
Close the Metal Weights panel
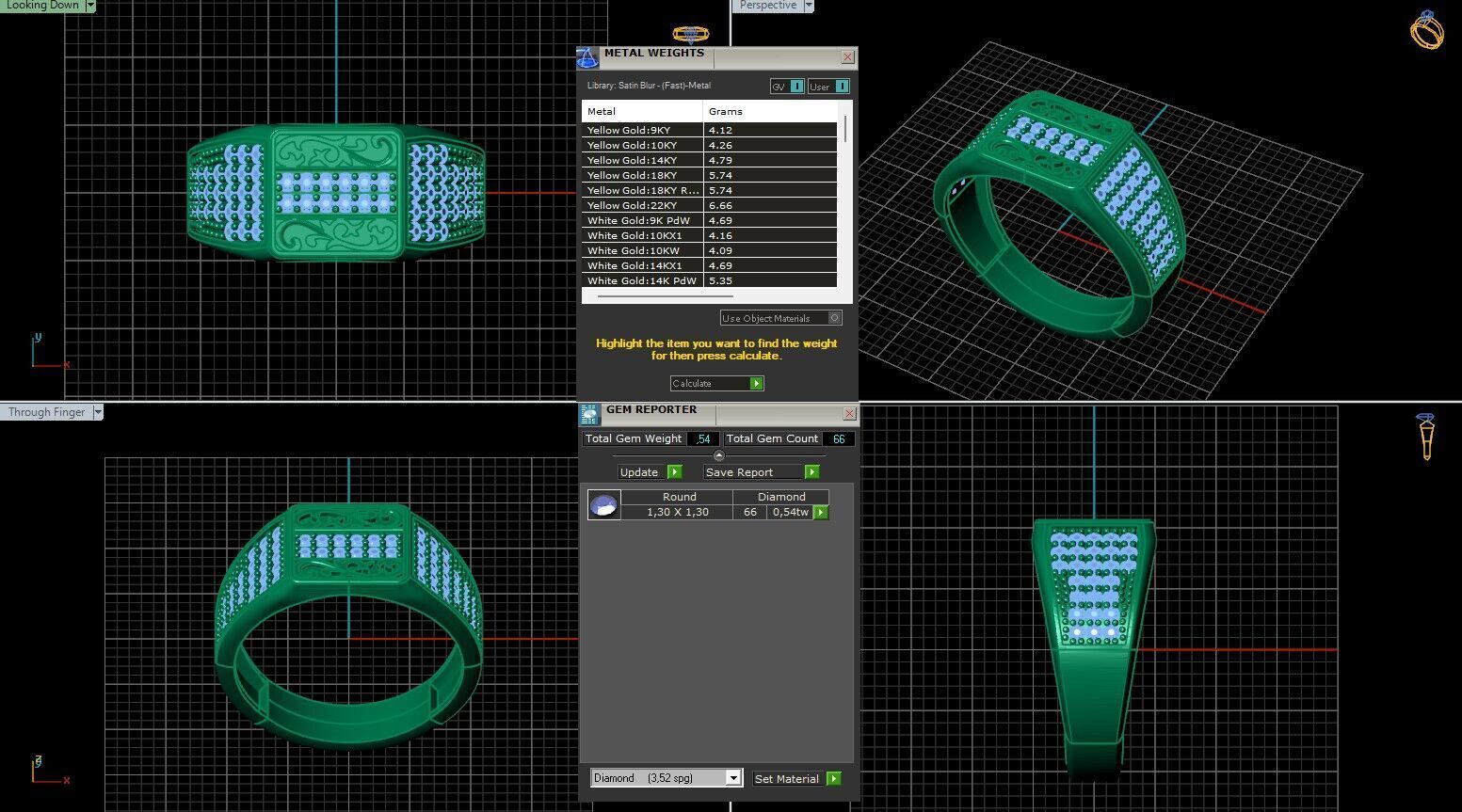tap(847, 57)
